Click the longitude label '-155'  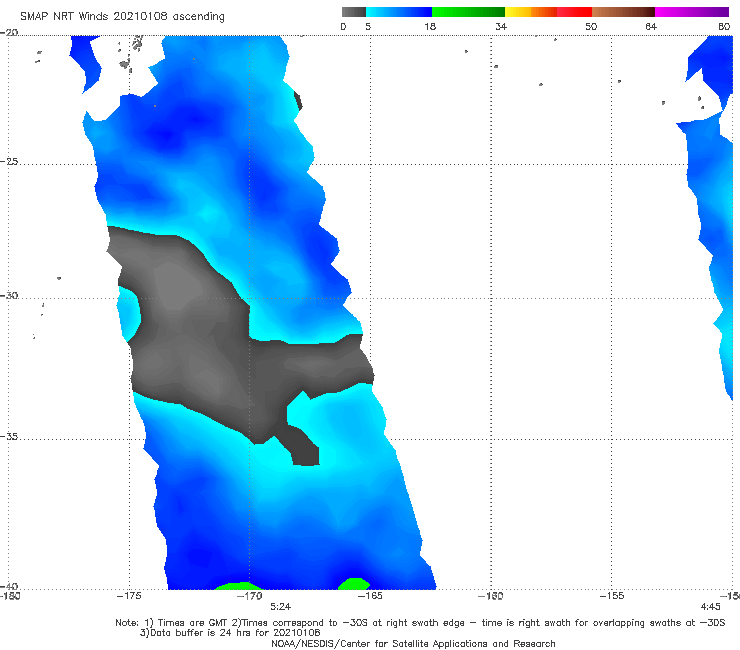pyautogui.click(x=612, y=596)
